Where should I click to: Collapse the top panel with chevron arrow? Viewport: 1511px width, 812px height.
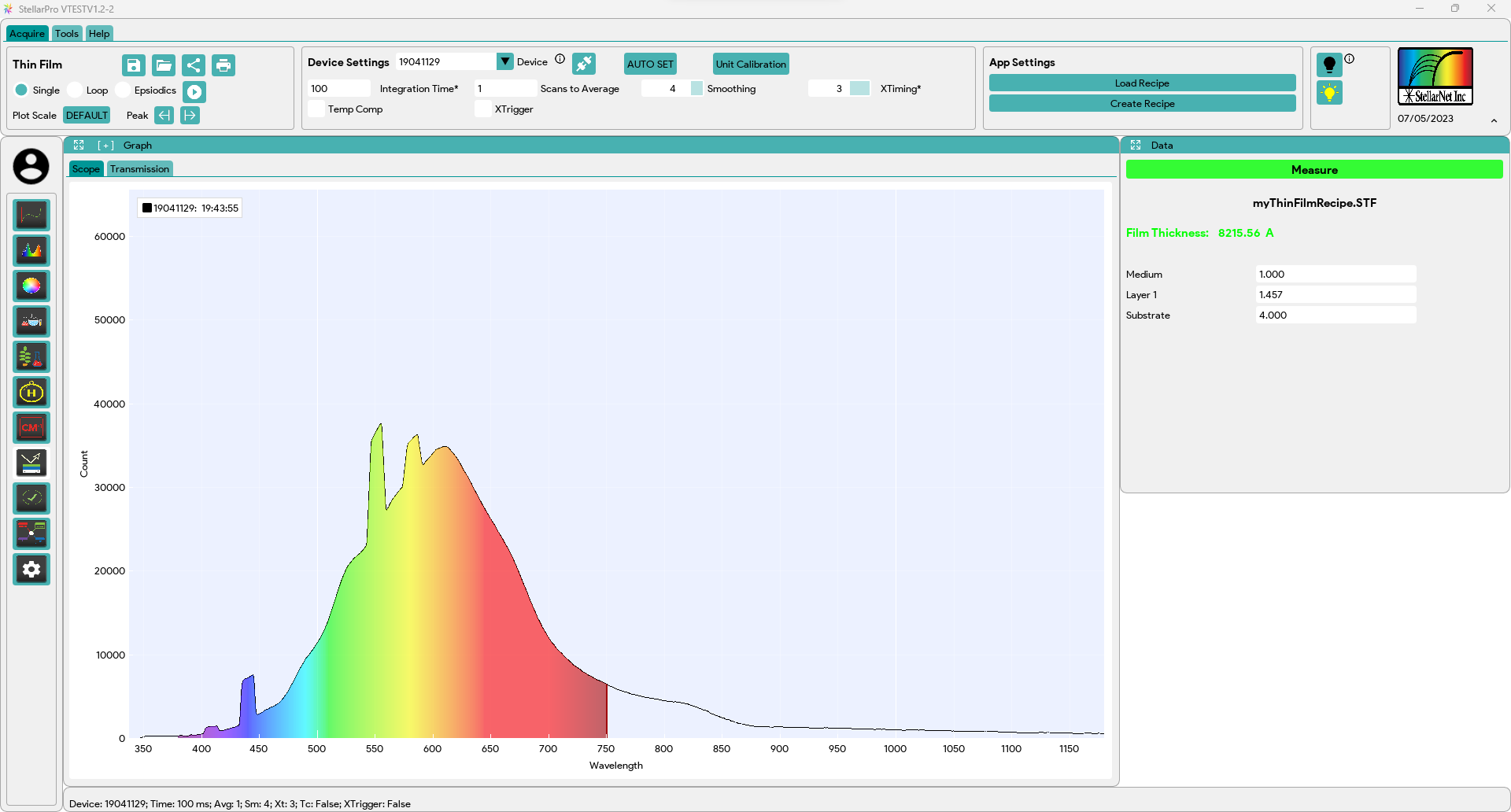point(1494,120)
